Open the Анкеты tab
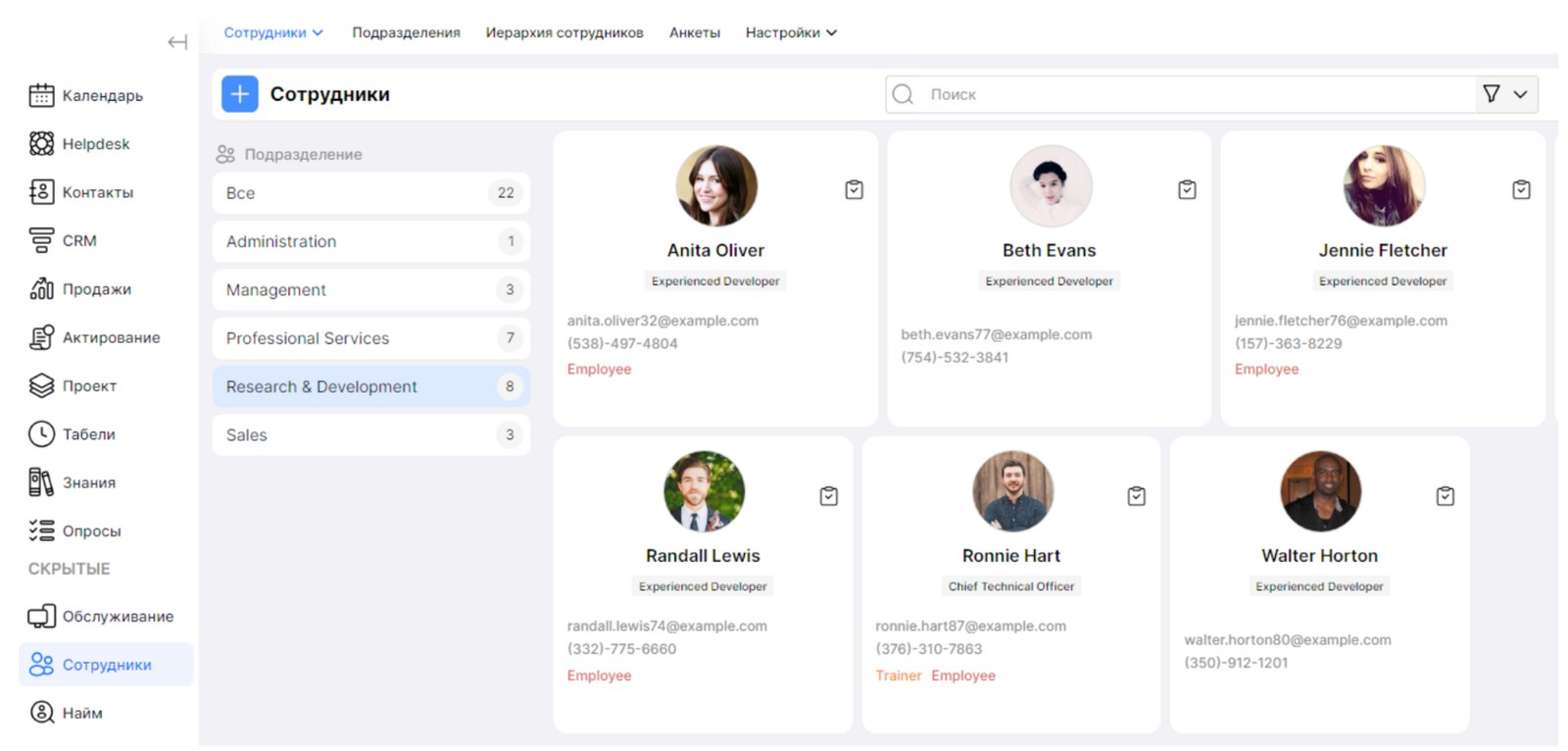Screen dimensions: 1568x751 [x=695, y=32]
